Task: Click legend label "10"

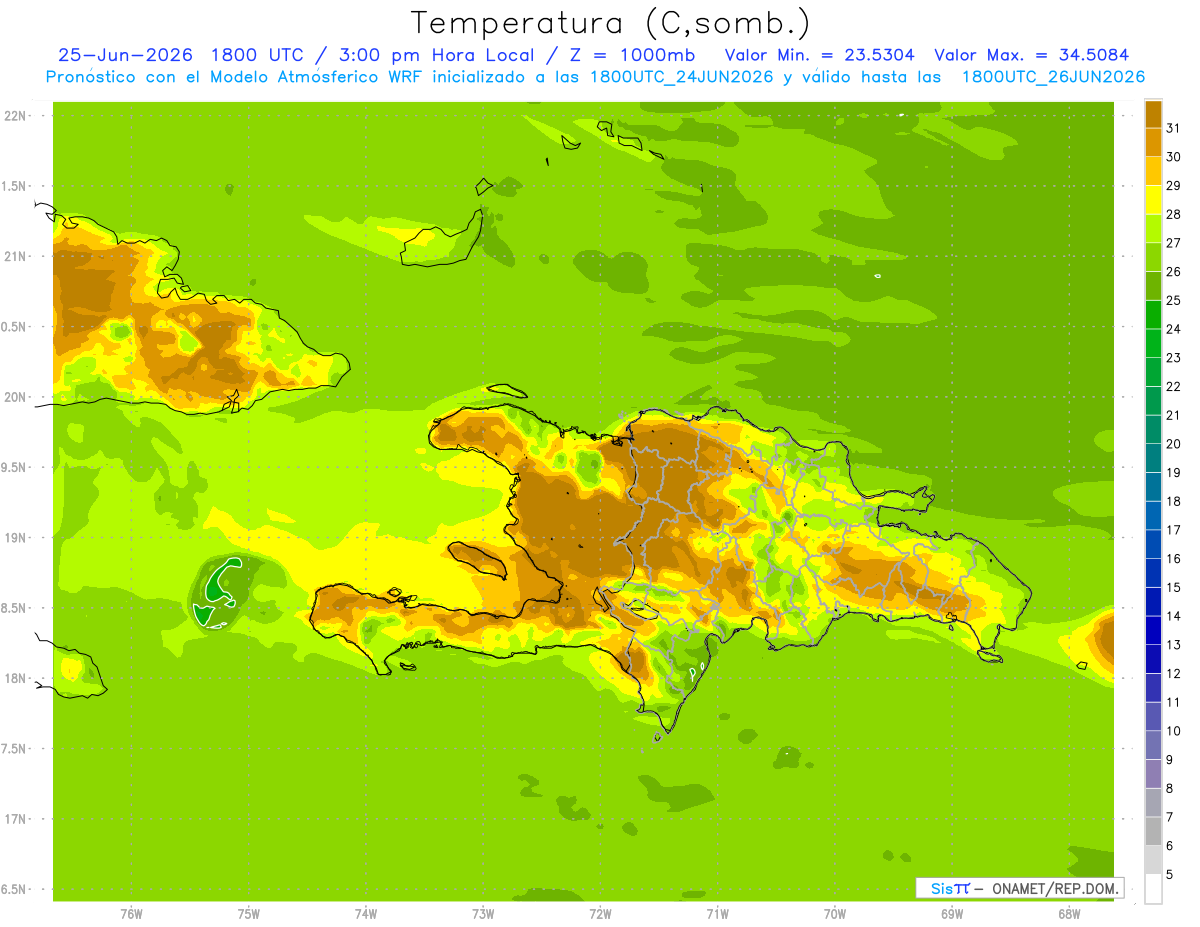Action: [1173, 731]
